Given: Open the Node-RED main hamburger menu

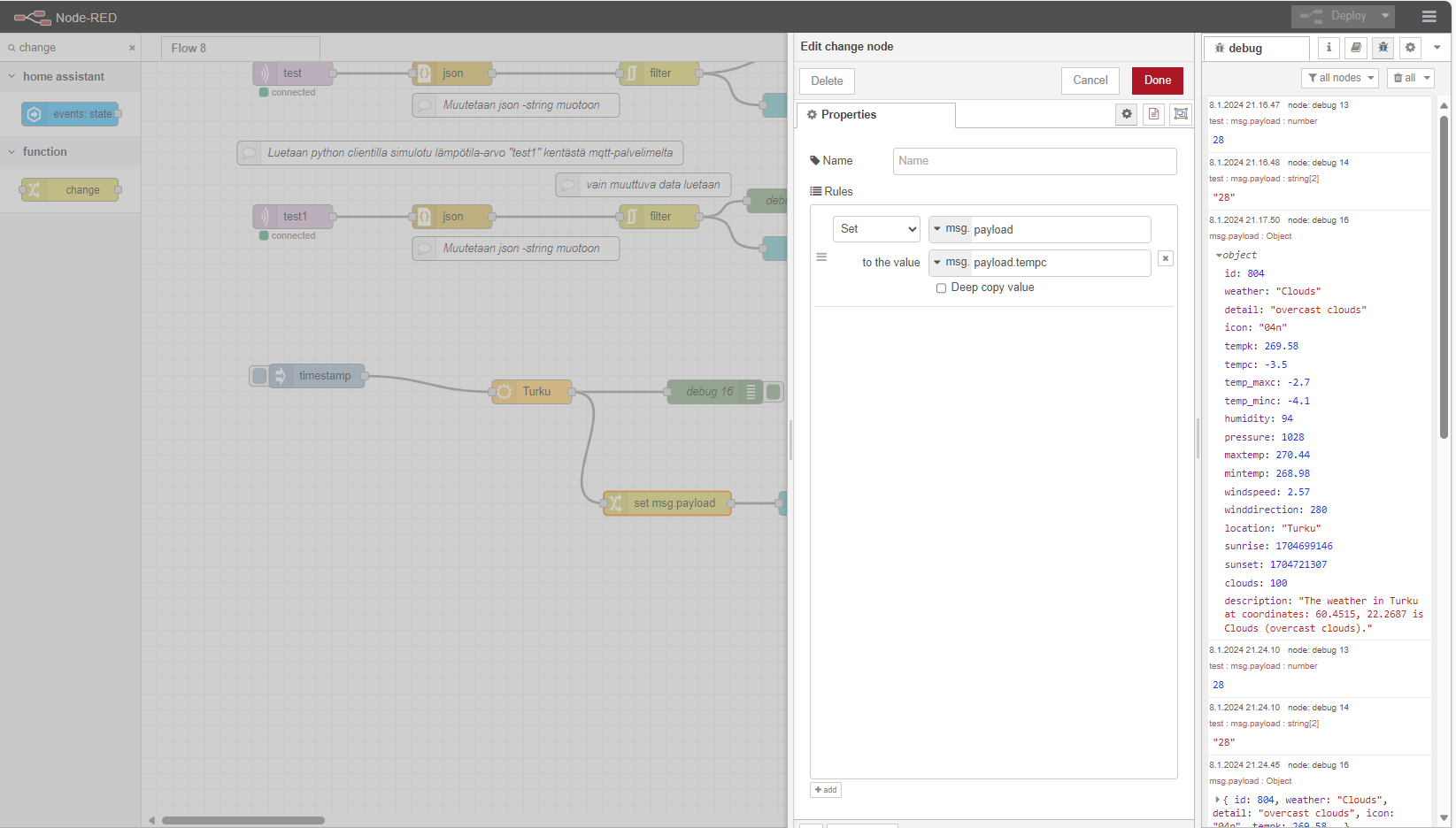Looking at the screenshot, I should [x=1429, y=16].
